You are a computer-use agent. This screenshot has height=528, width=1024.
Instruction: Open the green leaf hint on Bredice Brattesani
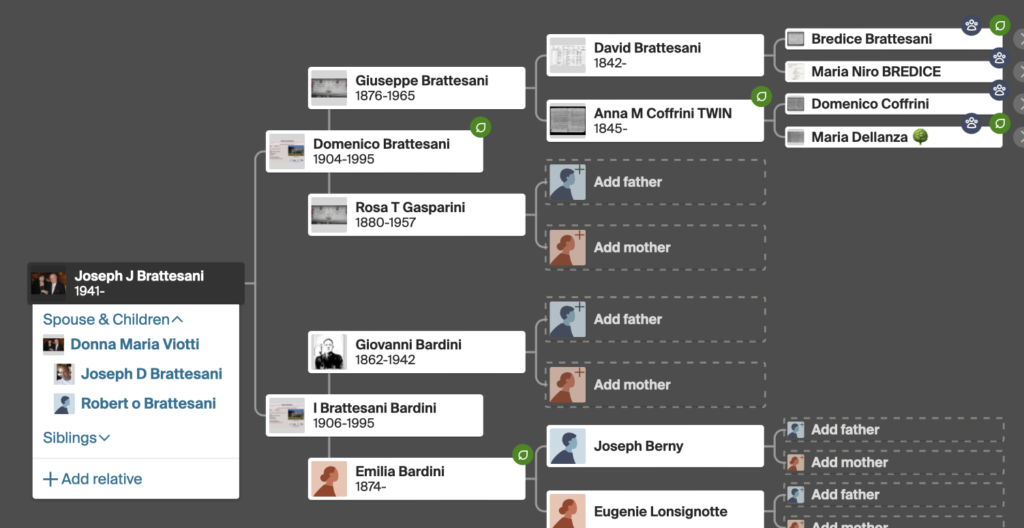click(1000, 25)
